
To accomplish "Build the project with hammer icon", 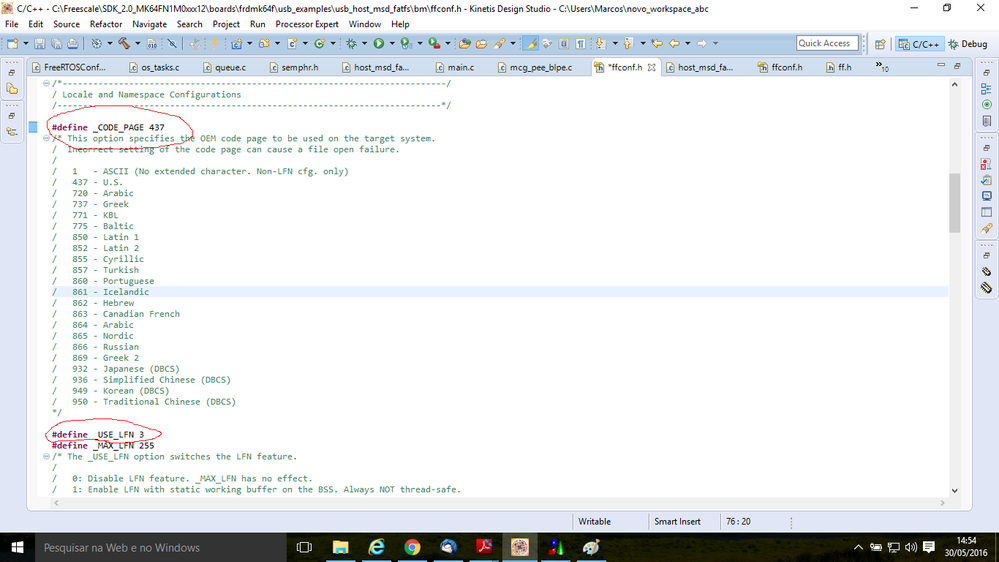I will (124, 43).
